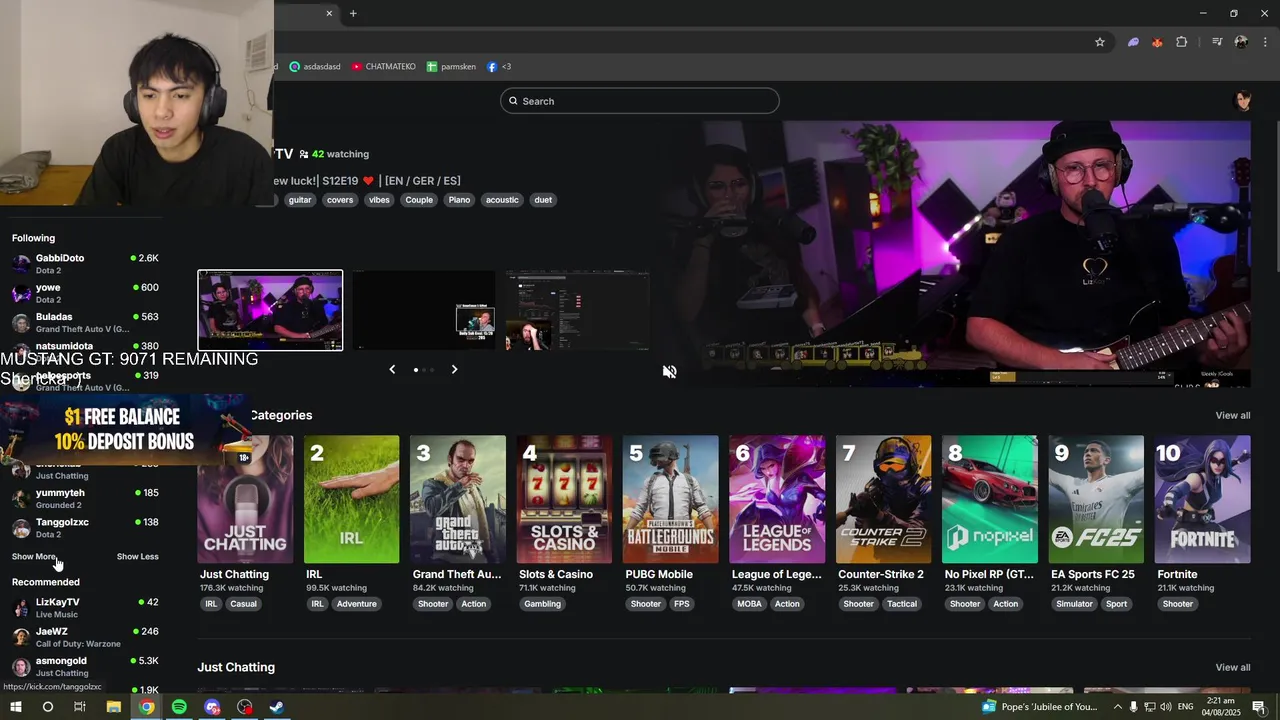Open OBS Studio from the taskbar

(245, 707)
